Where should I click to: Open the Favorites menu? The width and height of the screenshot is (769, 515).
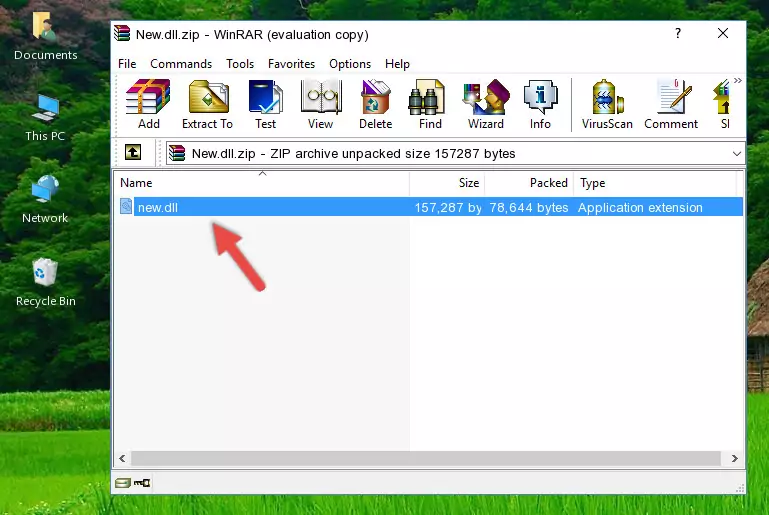(x=291, y=64)
